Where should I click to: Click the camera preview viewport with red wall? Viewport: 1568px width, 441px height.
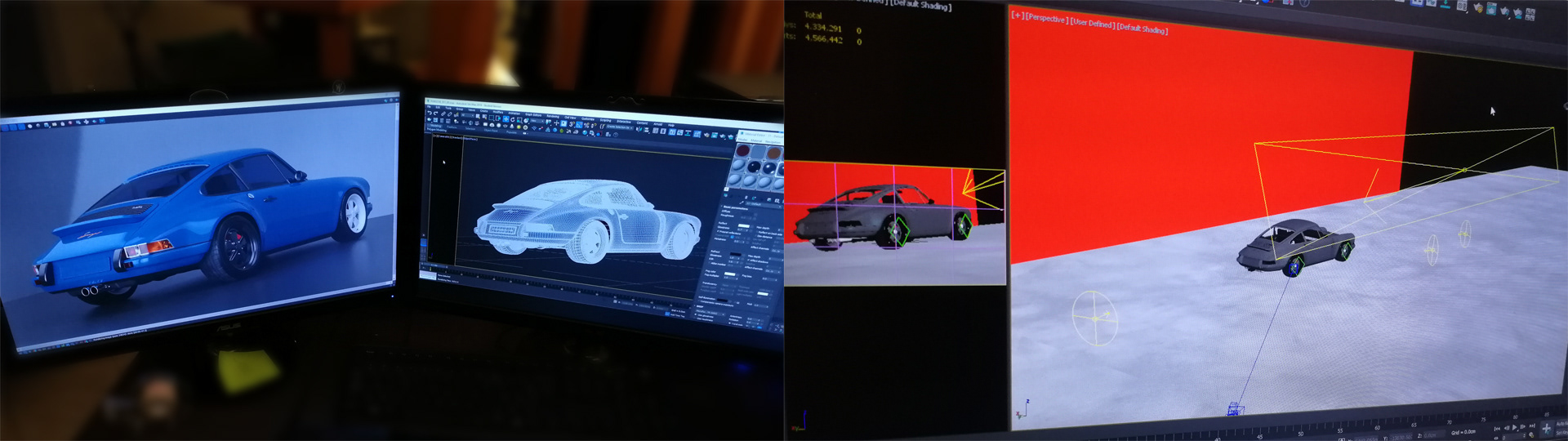(894, 223)
